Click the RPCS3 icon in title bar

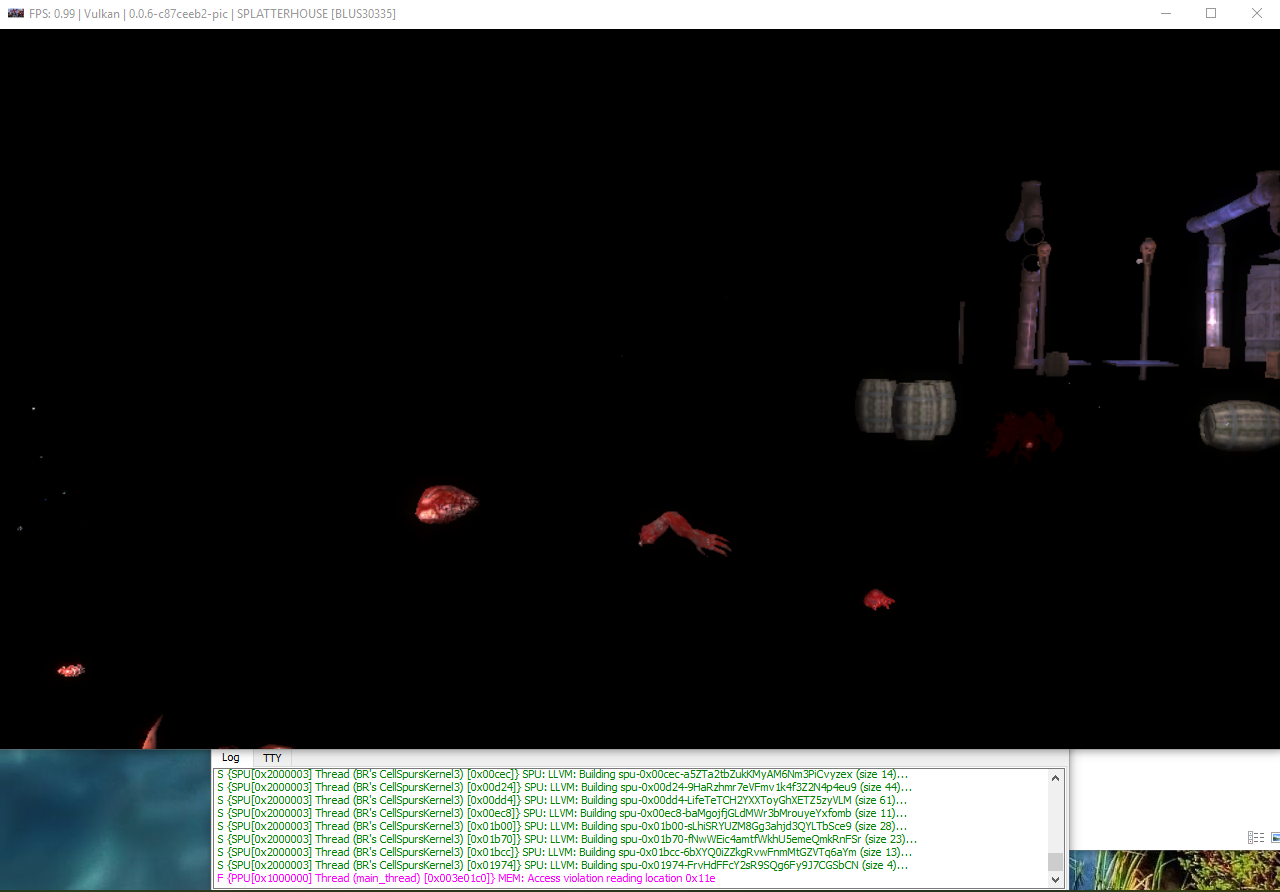[15, 13]
